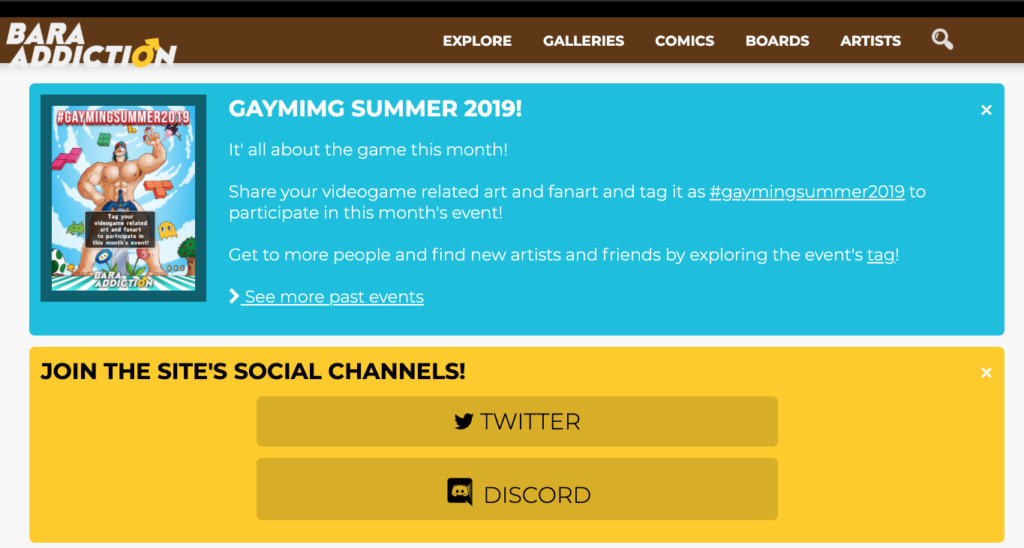This screenshot has height=548, width=1024.
Task: Open the Explore menu item
Action: pos(477,41)
